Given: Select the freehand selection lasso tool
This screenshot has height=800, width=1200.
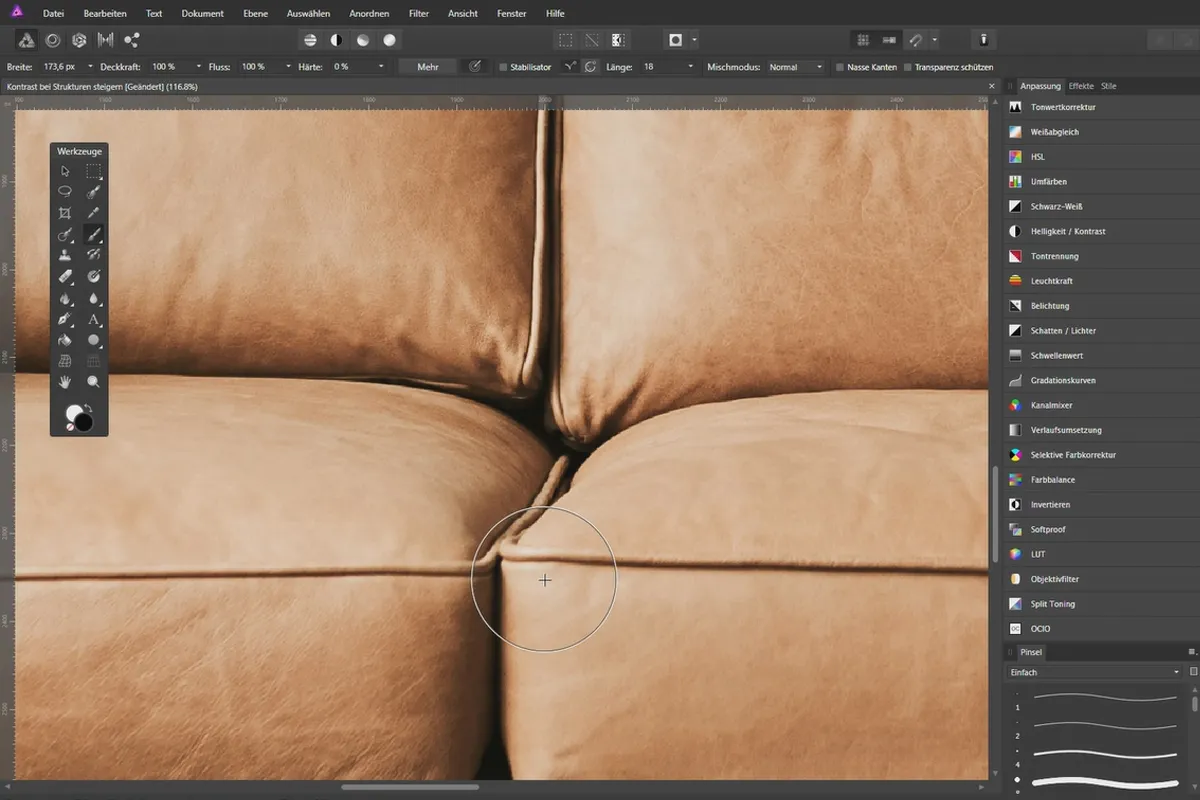Looking at the screenshot, I should (65, 191).
